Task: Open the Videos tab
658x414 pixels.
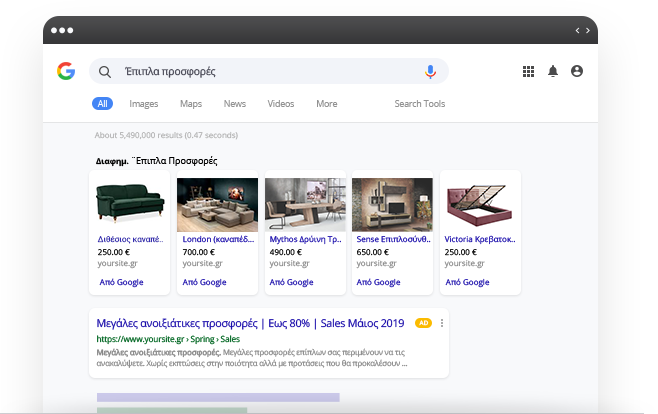Action: (x=281, y=104)
